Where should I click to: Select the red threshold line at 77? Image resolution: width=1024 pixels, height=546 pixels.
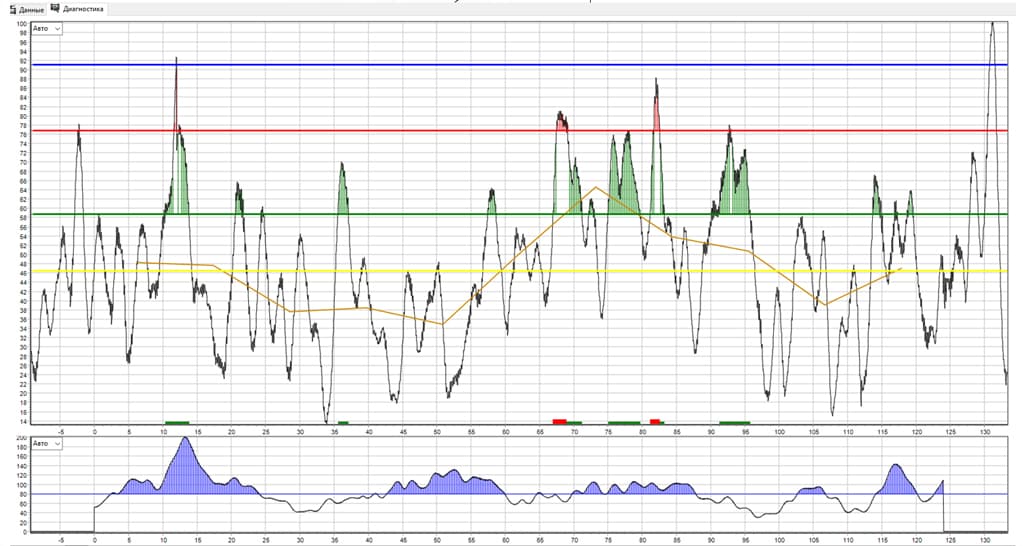(x=519, y=131)
